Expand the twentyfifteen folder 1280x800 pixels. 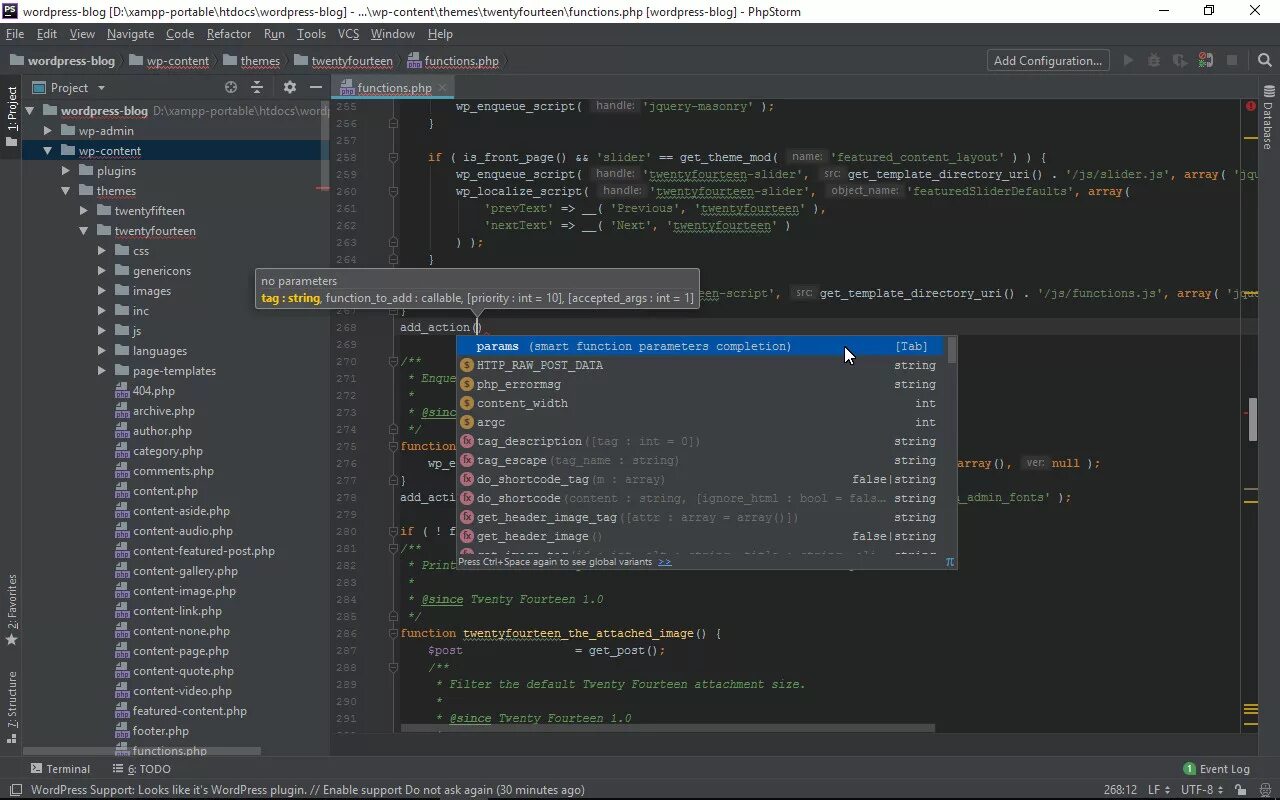[84, 211]
